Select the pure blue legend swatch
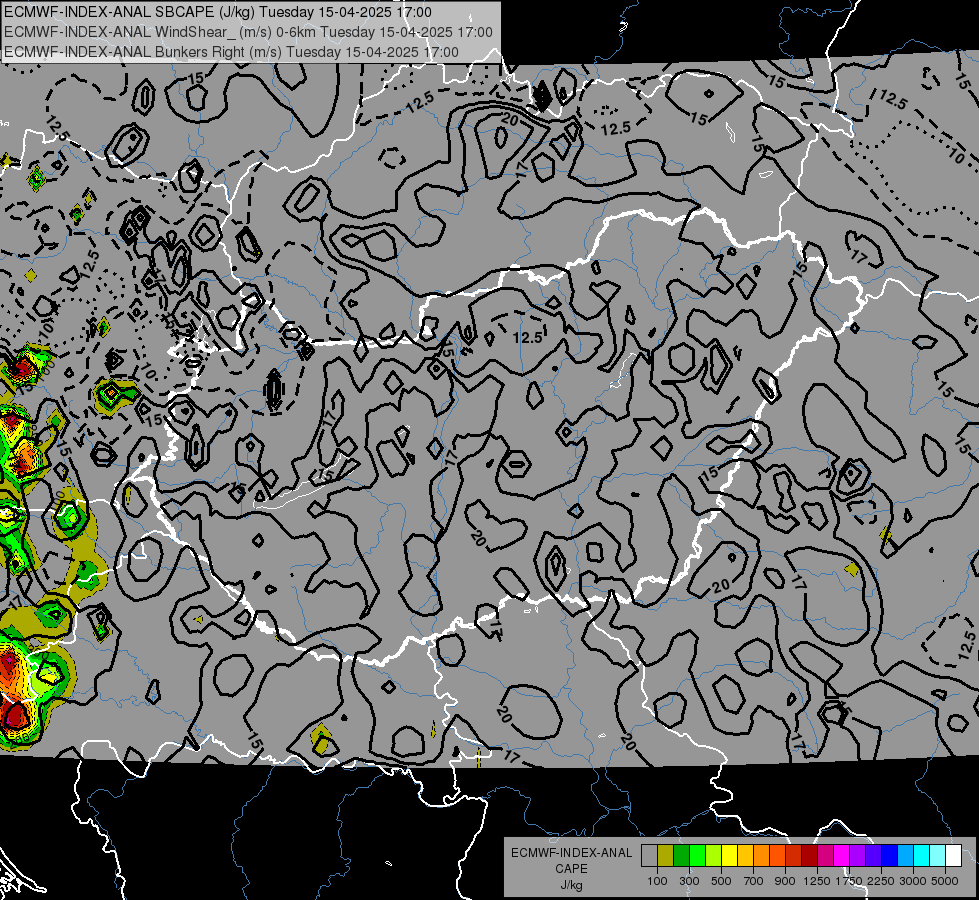This screenshot has height=900, width=979. coord(890,856)
